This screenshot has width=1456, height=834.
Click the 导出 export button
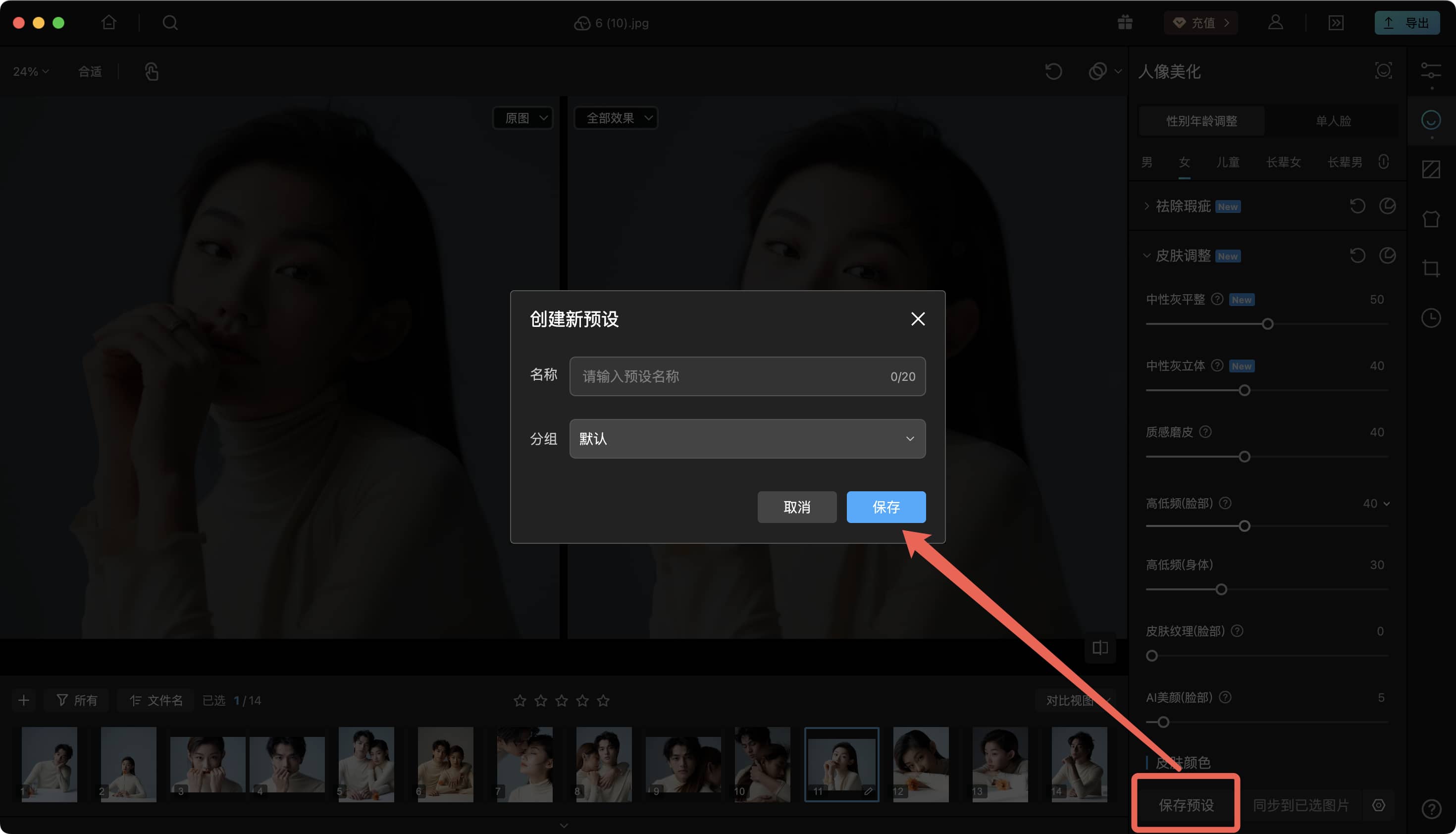(x=1407, y=23)
